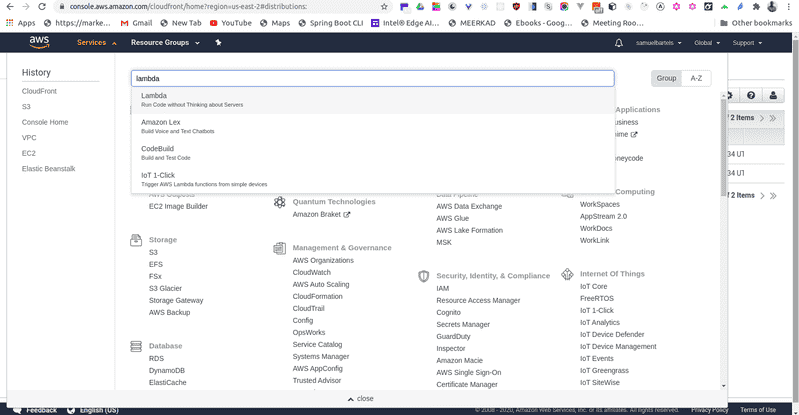
Task: Switch services view to Group
Action: point(666,78)
